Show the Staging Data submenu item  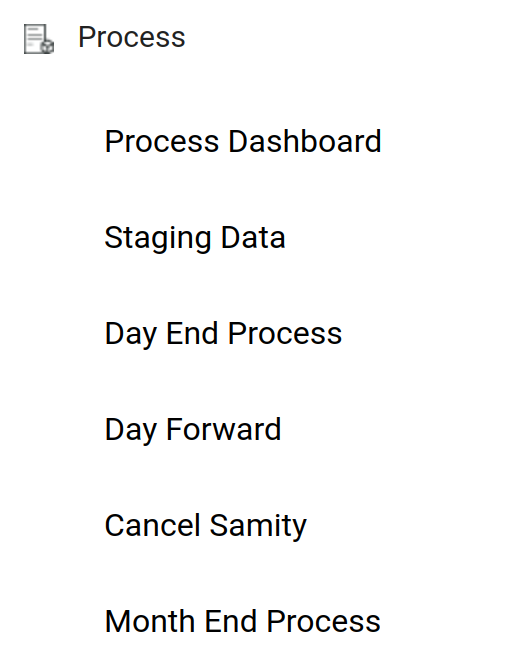tap(195, 238)
